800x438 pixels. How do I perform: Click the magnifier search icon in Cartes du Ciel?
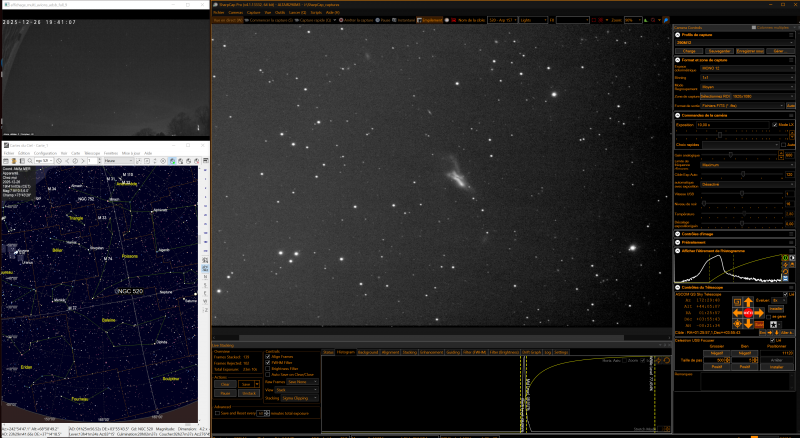tap(30, 161)
